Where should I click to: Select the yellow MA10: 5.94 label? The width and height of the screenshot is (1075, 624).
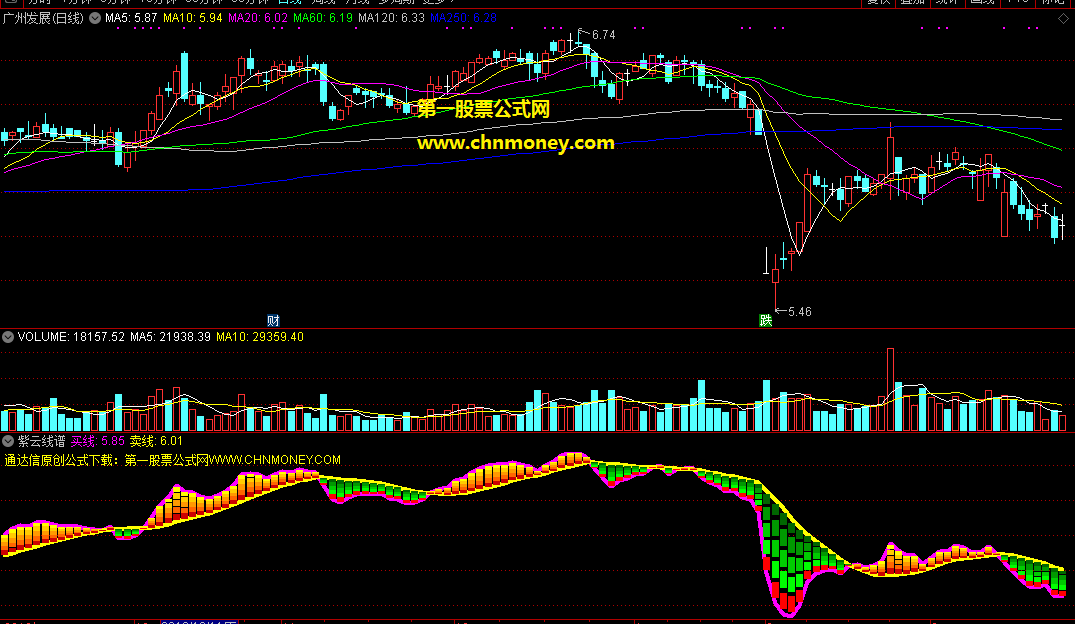pos(193,18)
